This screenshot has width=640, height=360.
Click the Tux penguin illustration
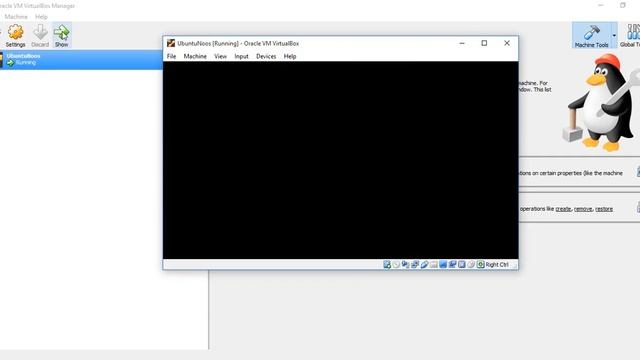point(601,102)
